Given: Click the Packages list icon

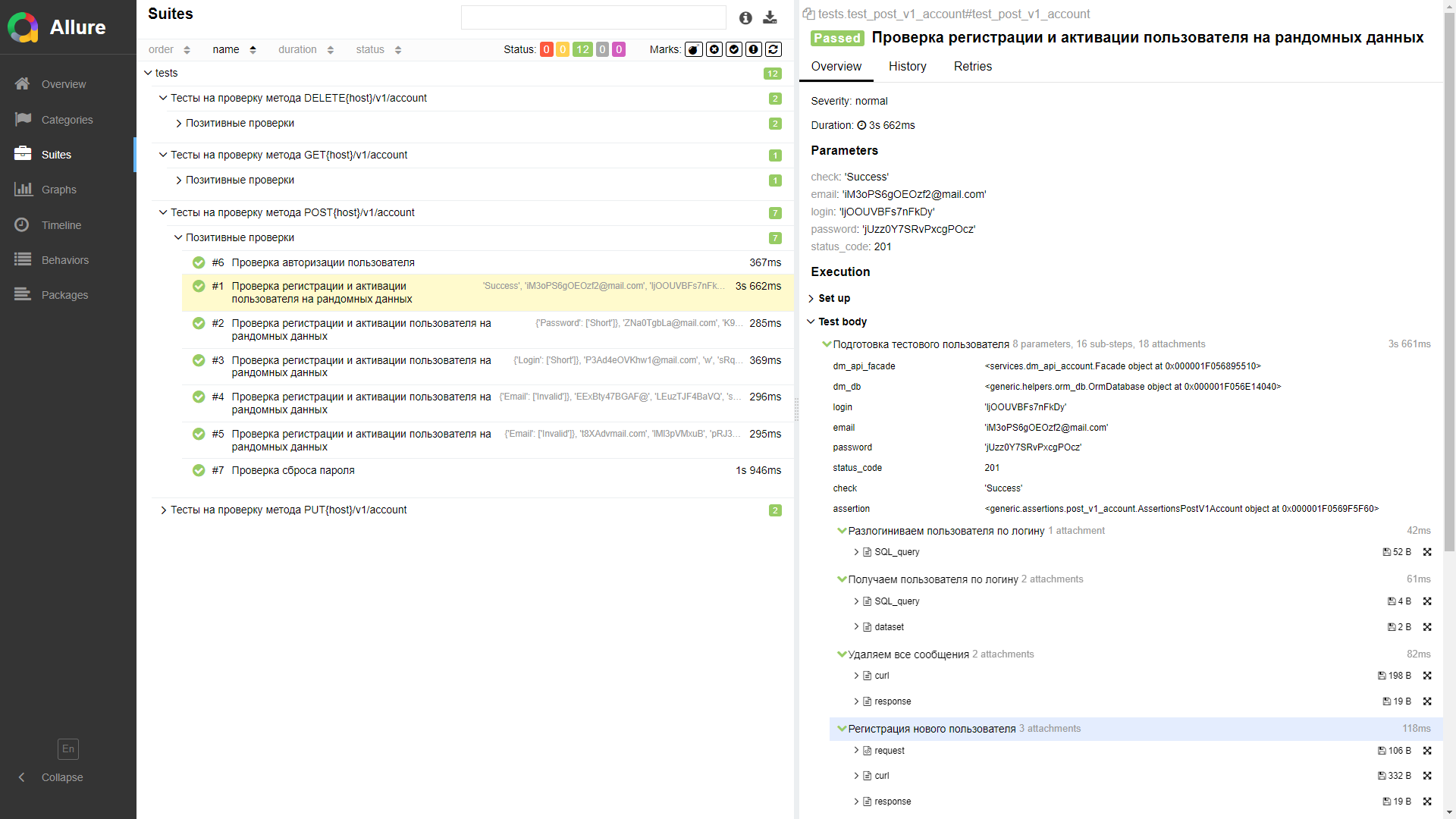Looking at the screenshot, I should (x=23, y=294).
